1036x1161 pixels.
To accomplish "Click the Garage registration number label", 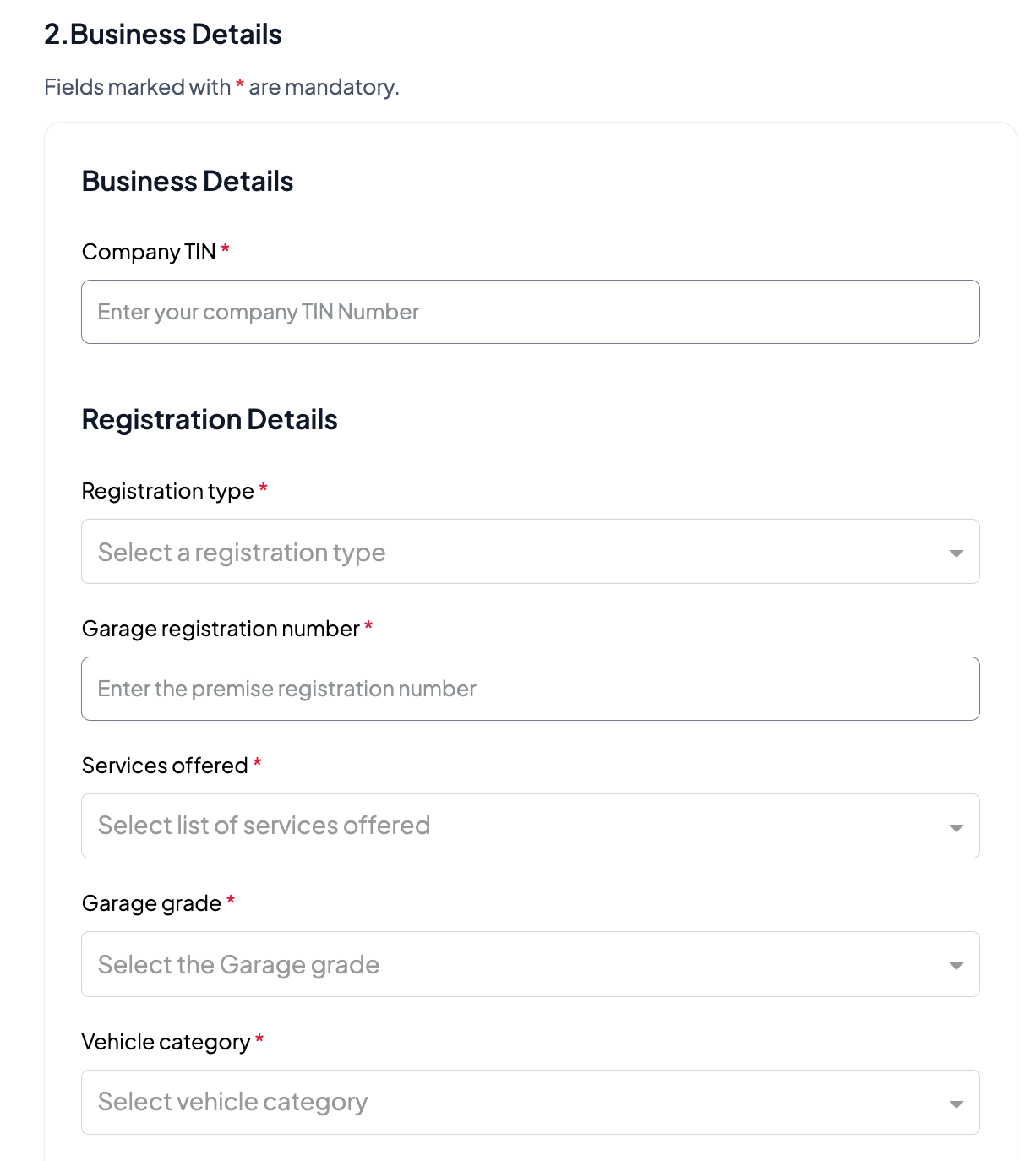I will coord(221,629).
